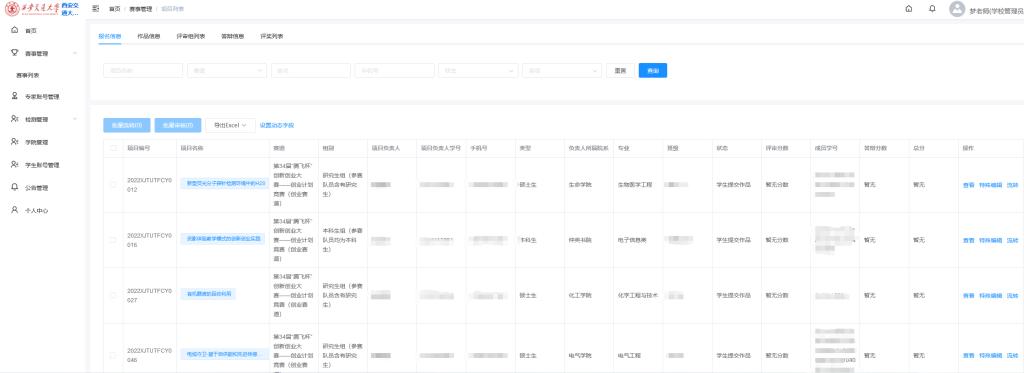1024x373 pixels.
Task: Check the row 2022XJTUTFCY0016 checkbox
Action: click(x=114, y=240)
